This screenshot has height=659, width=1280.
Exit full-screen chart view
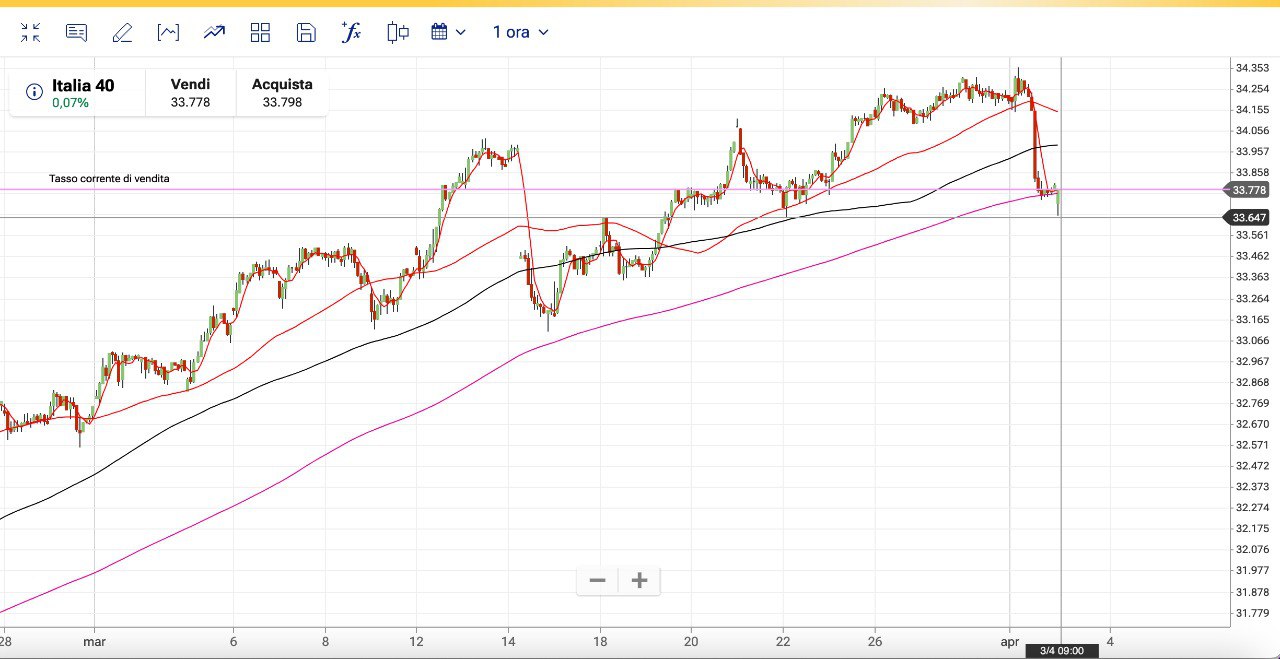(x=31, y=33)
